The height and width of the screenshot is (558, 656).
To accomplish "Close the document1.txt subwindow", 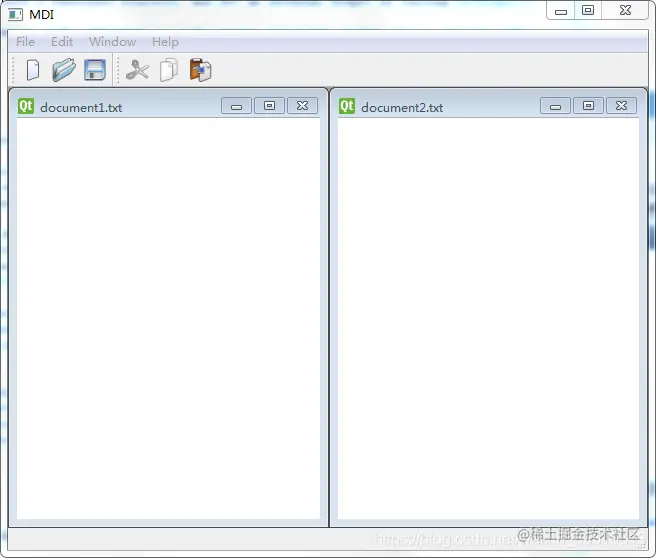I will (302, 106).
